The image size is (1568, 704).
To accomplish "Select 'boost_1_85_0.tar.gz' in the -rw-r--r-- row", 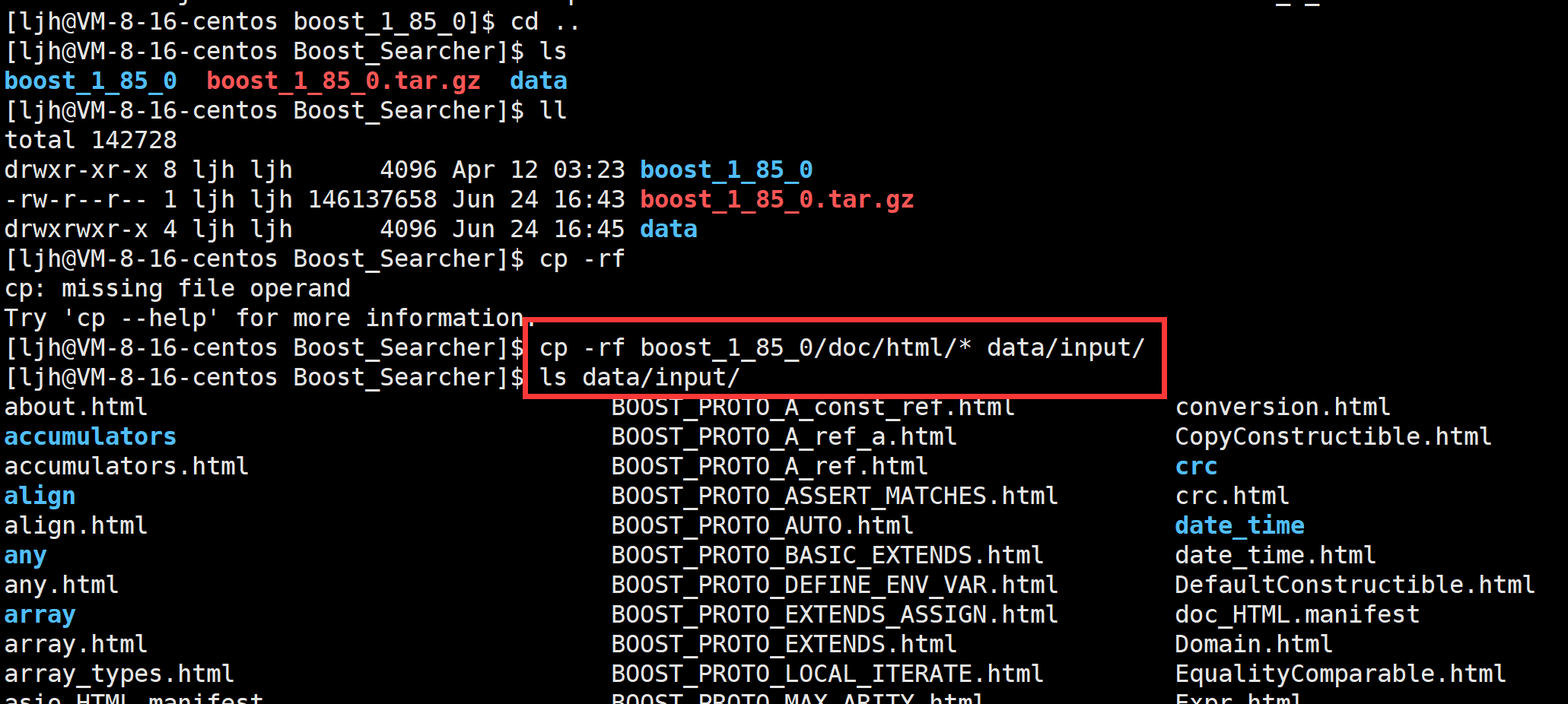I will point(777,199).
